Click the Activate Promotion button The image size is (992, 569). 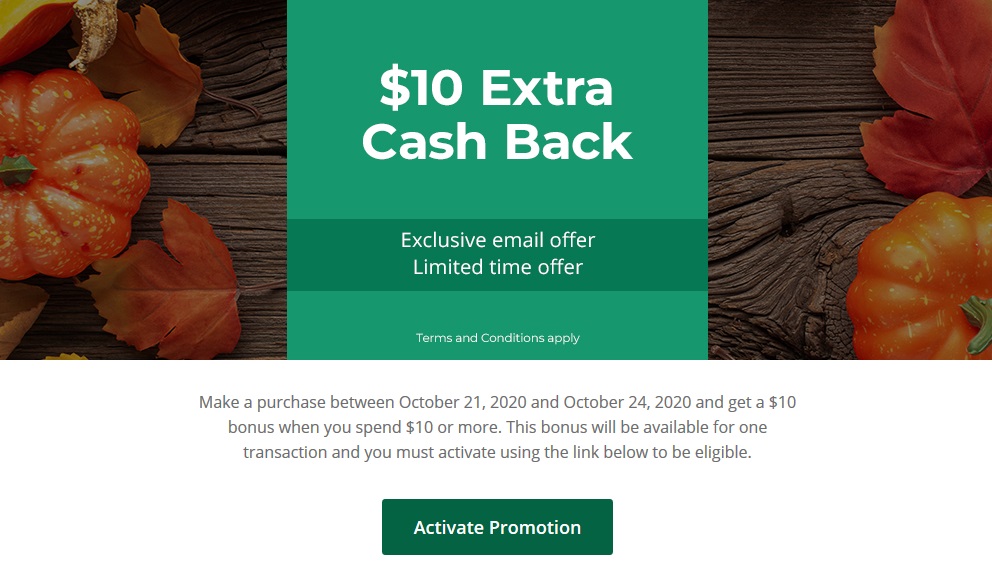tap(497, 527)
